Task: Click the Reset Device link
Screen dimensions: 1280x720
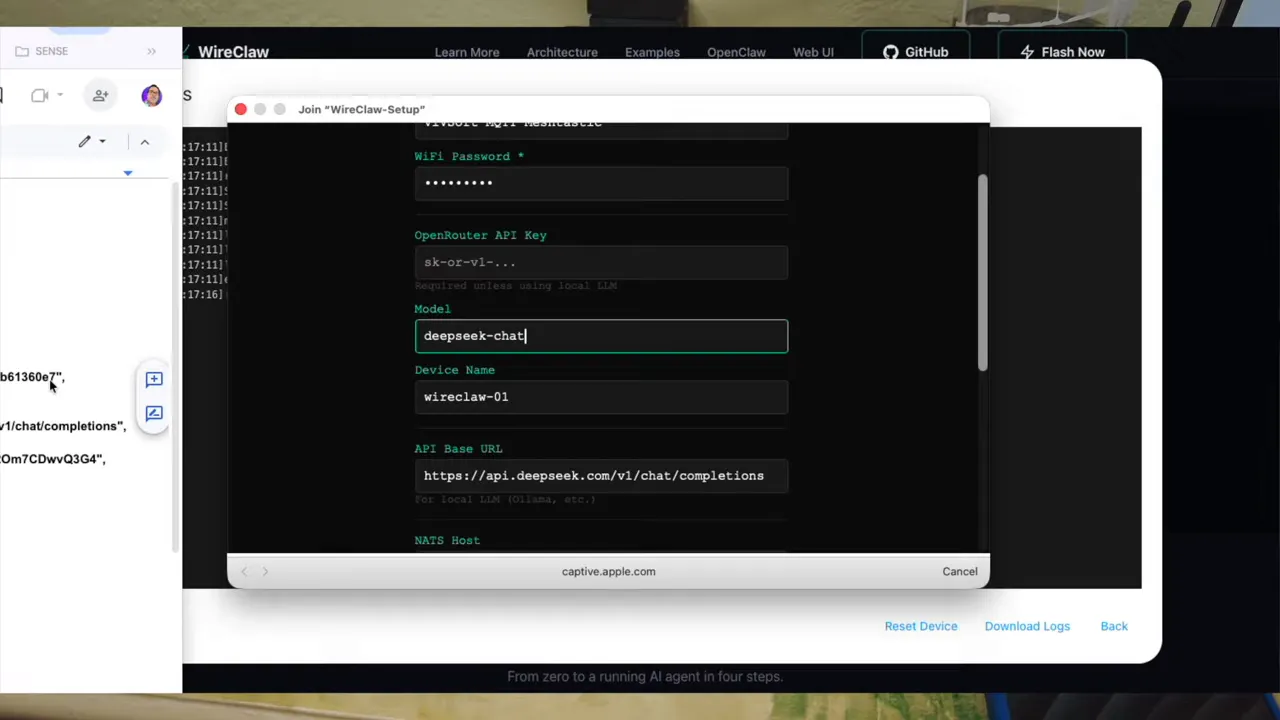Action: pos(921,626)
